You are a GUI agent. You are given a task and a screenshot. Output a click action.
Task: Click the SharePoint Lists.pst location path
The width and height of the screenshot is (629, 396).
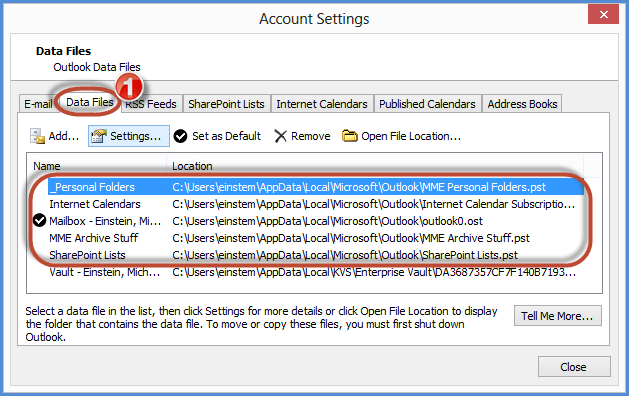345,255
